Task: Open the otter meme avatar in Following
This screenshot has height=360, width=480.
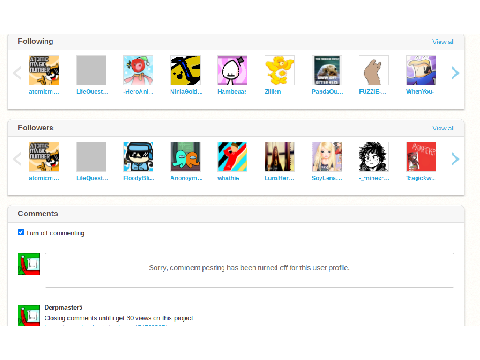Action: [327, 70]
